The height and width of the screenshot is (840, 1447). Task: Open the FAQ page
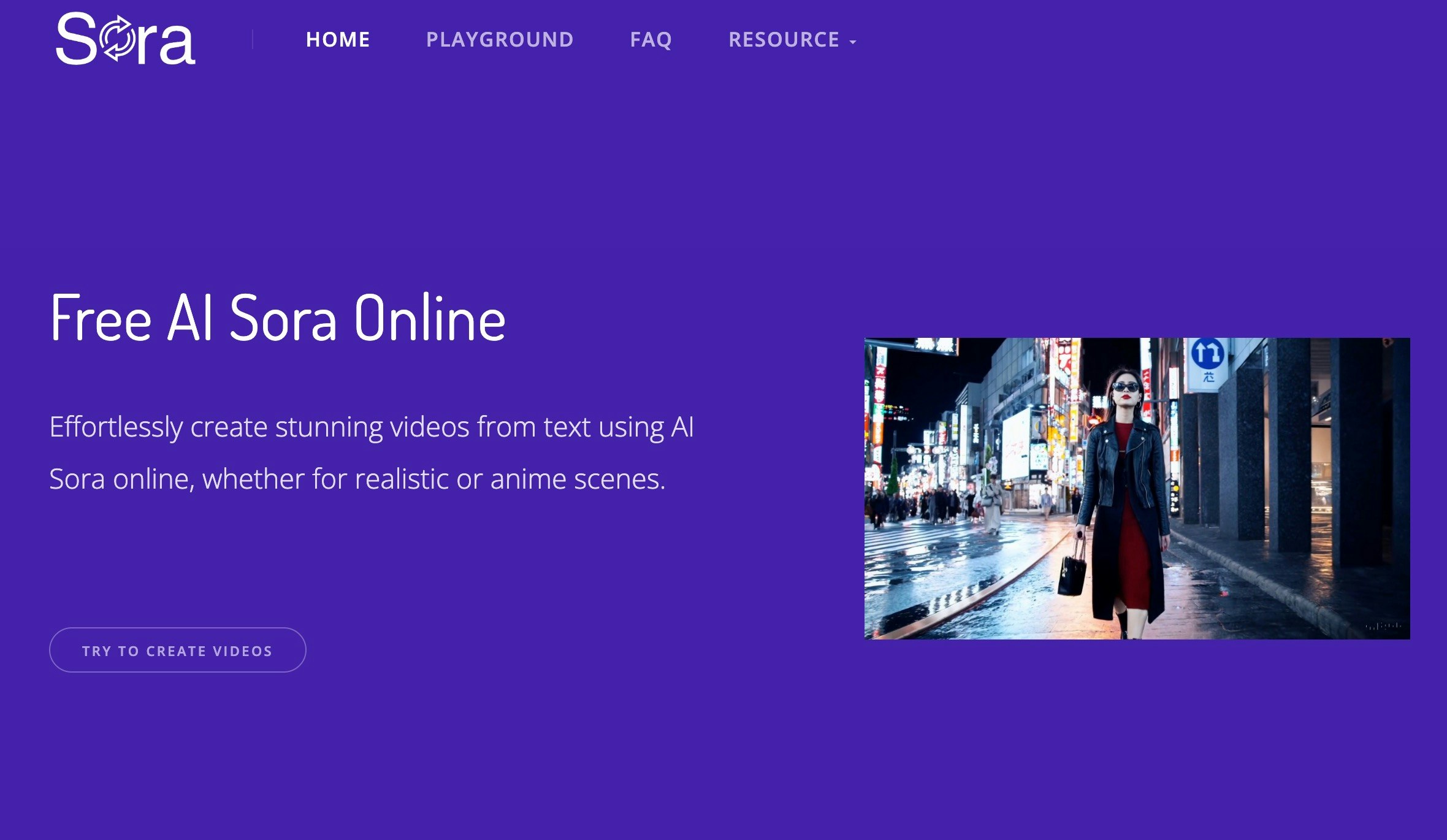pos(651,40)
